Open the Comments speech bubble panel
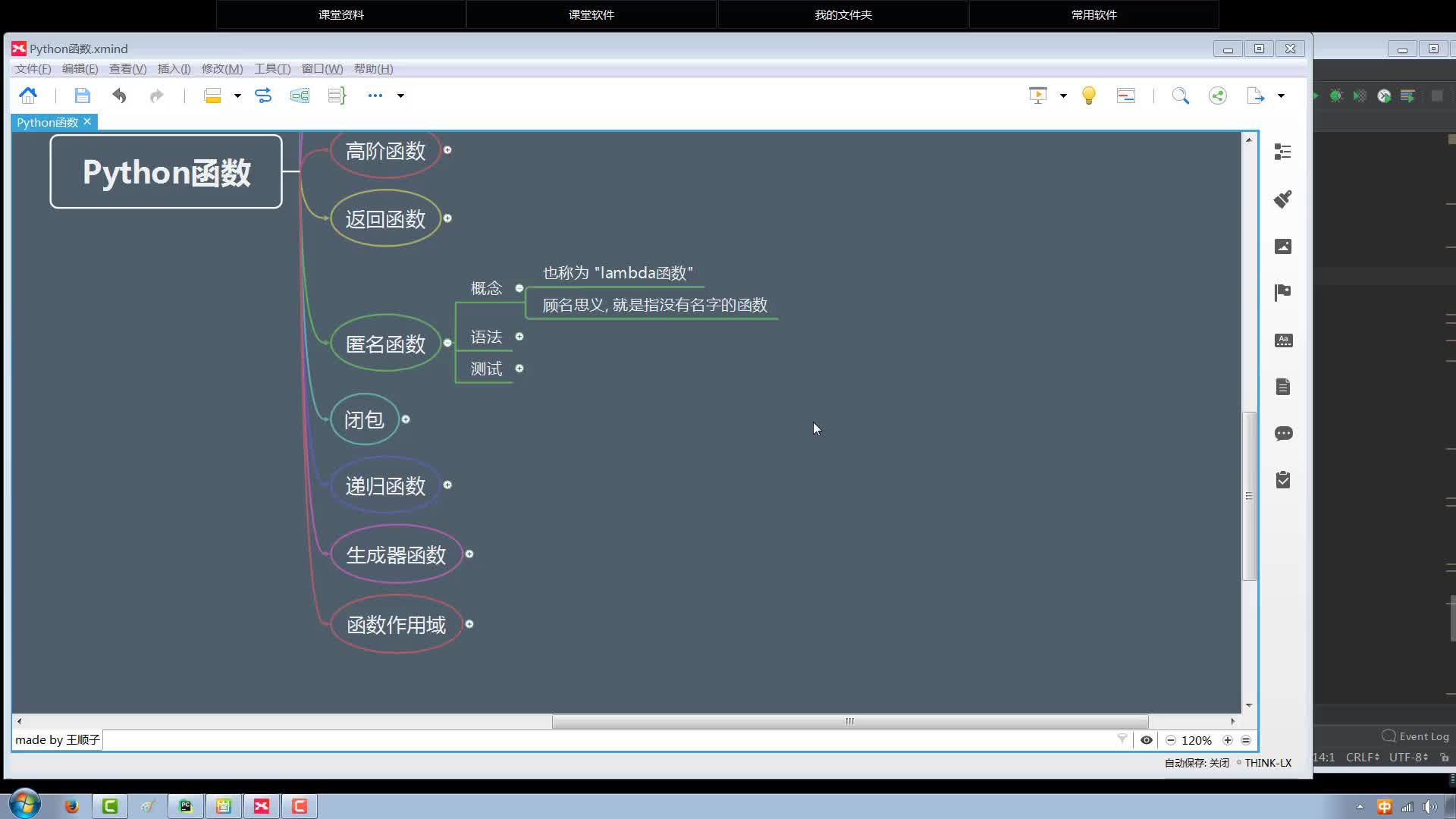This screenshot has width=1456, height=819. pyautogui.click(x=1282, y=434)
